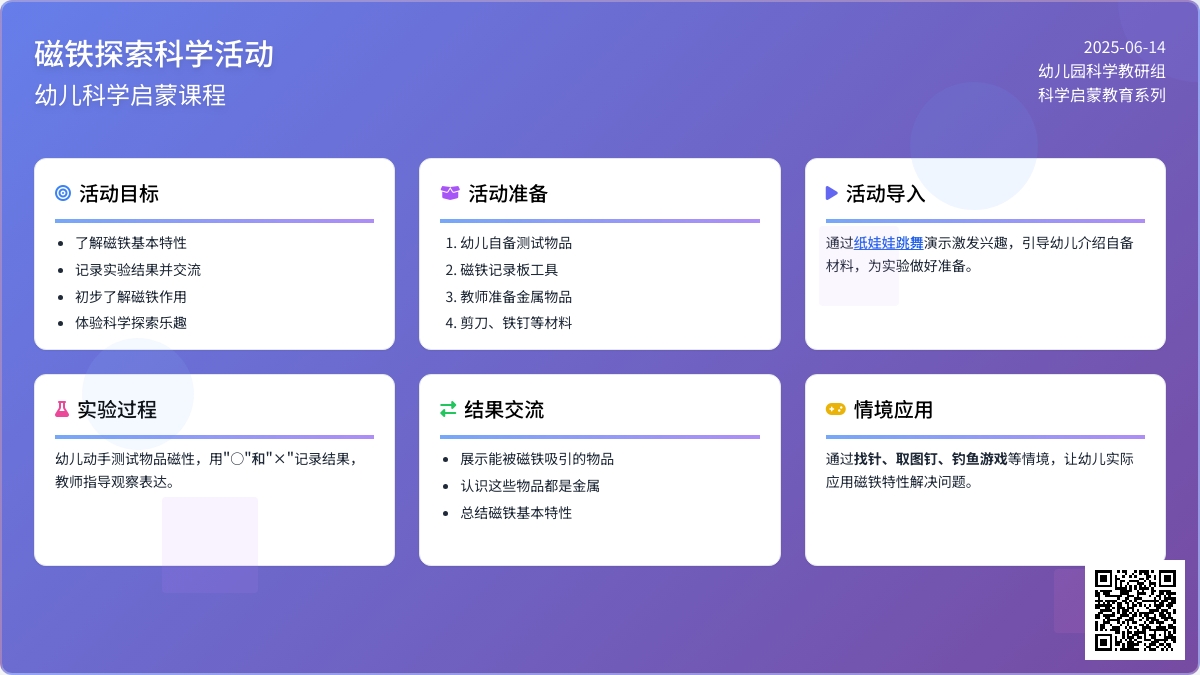Click the 活动准备 card heading
Viewport: 1200px width, 675px height.
[508, 193]
